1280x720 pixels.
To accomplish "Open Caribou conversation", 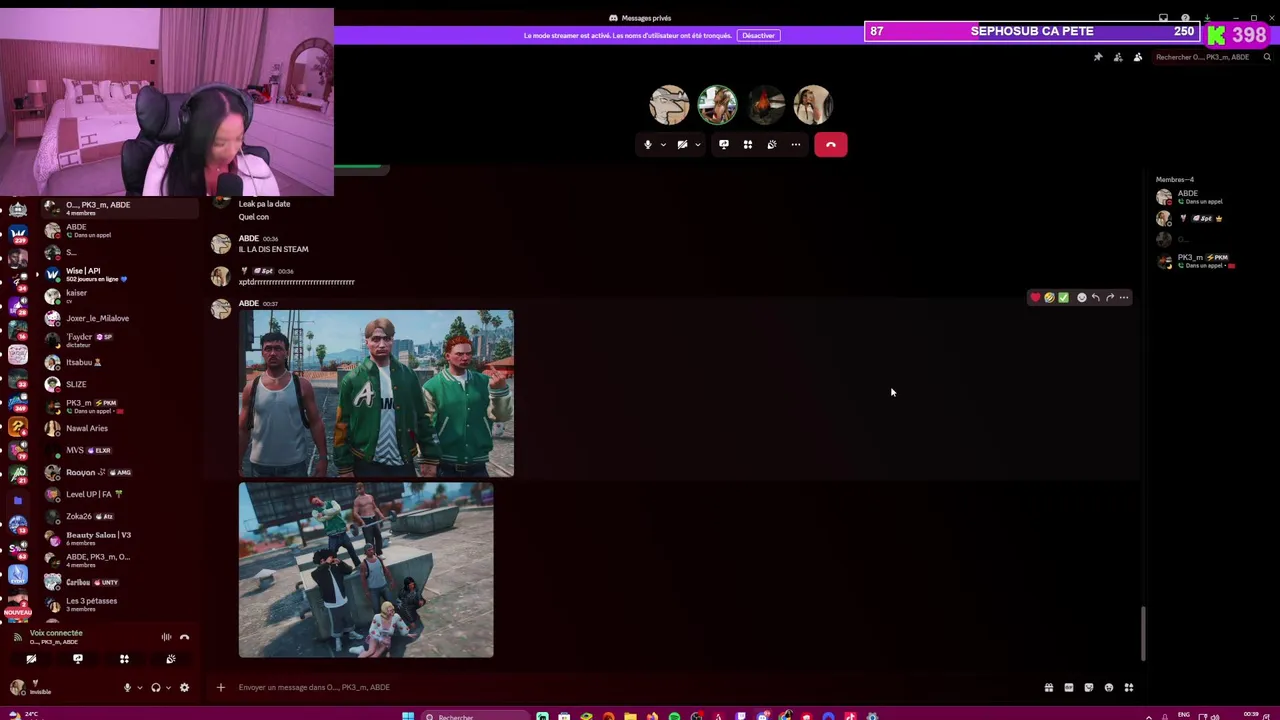I will coord(120,582).
